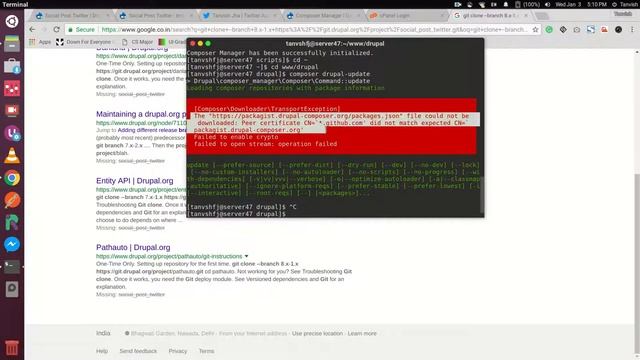Expand the Pathauto result URL dropdown arrow
The image size is (640, 360).
click(247, 256)
